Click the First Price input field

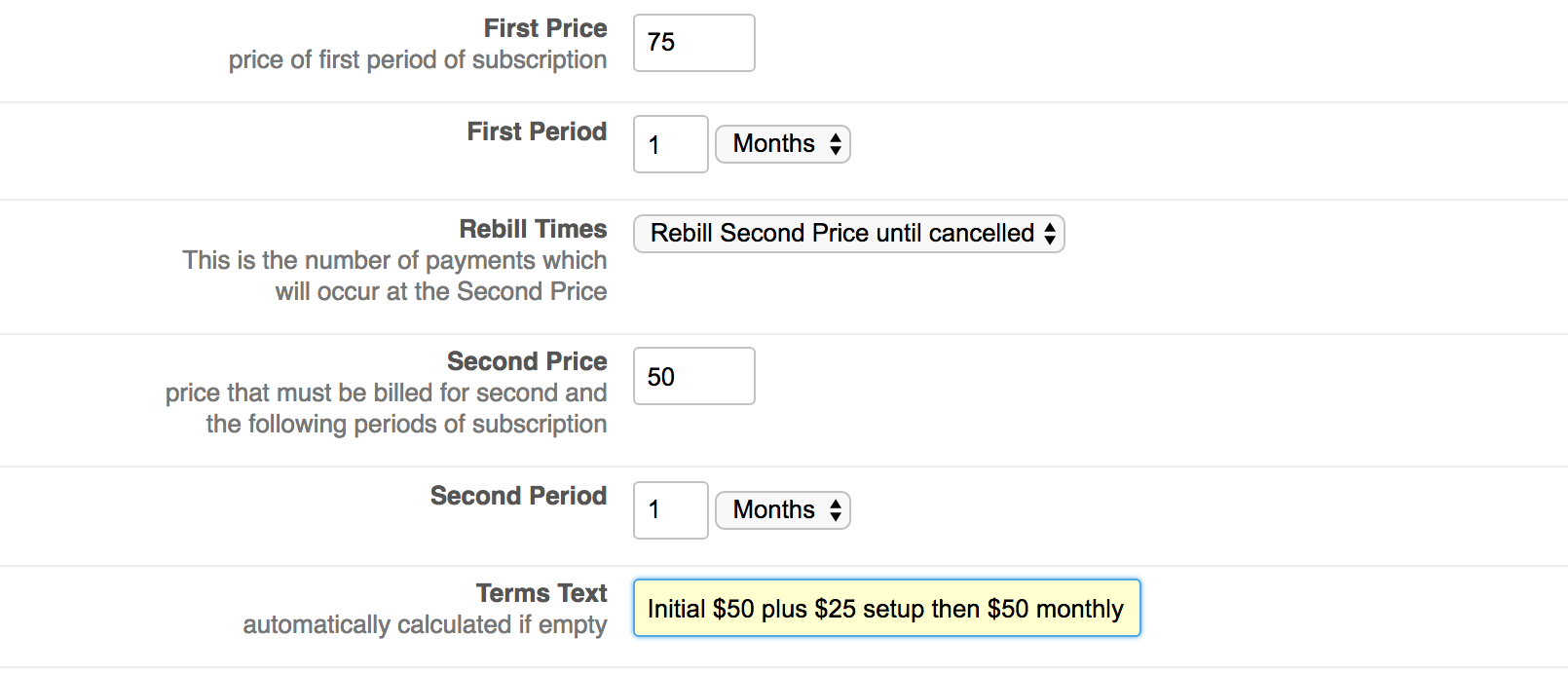click(x=693, y=43)
